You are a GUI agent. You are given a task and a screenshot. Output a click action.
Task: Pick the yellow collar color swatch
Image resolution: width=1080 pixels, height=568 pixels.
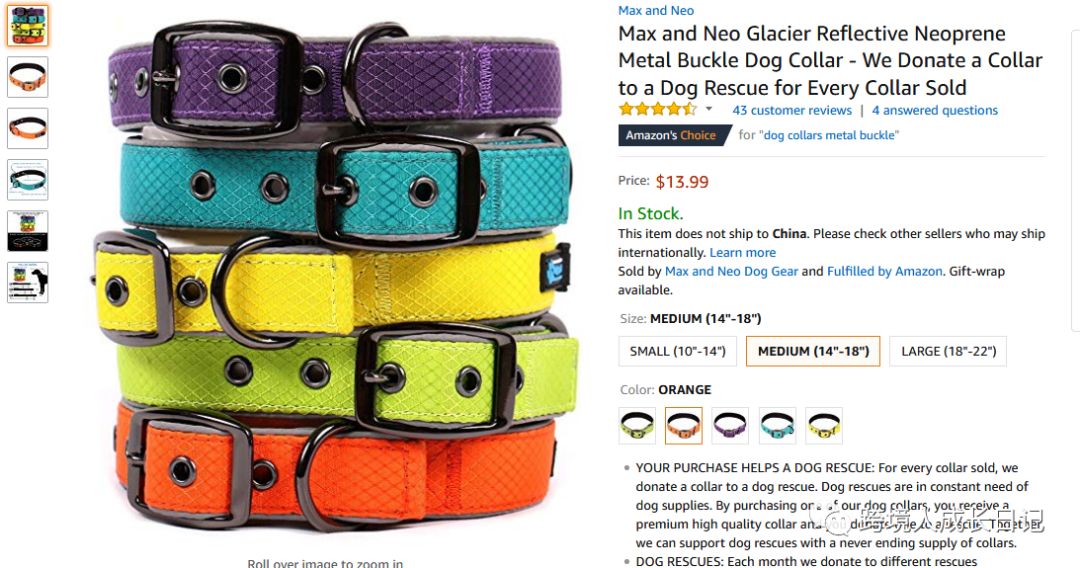pyautogui.click(x=824, y=425)
